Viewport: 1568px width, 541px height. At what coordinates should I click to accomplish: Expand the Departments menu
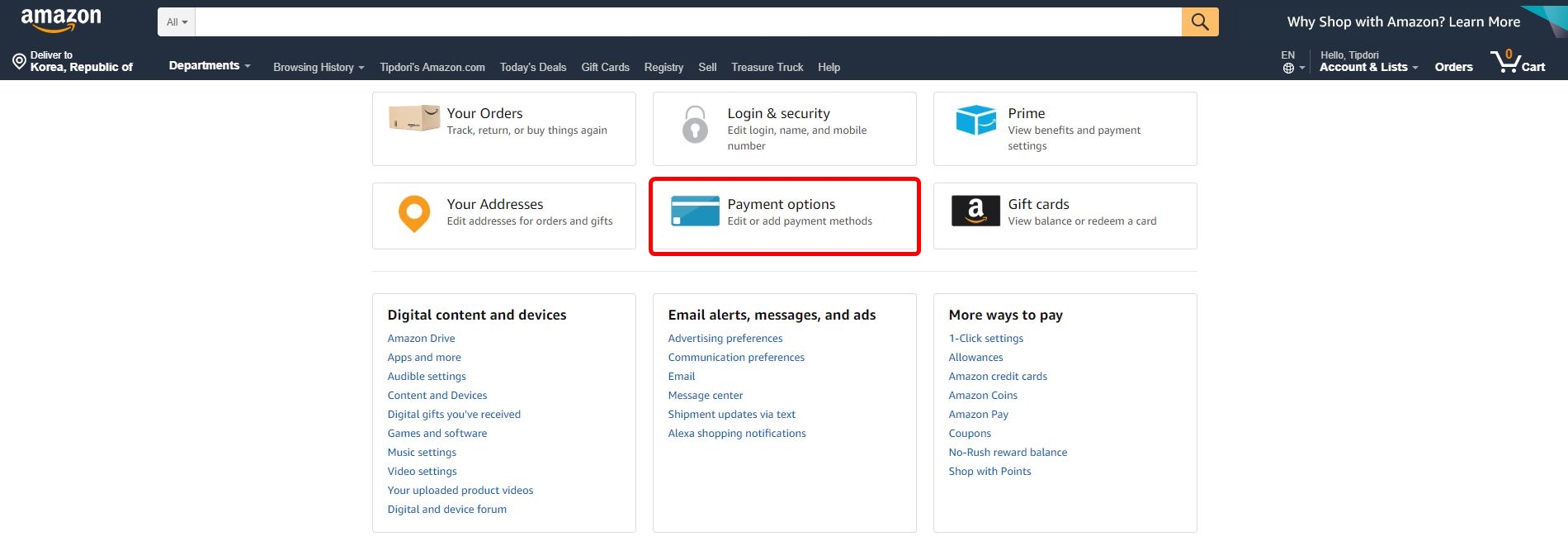click(x=210, y=66)
